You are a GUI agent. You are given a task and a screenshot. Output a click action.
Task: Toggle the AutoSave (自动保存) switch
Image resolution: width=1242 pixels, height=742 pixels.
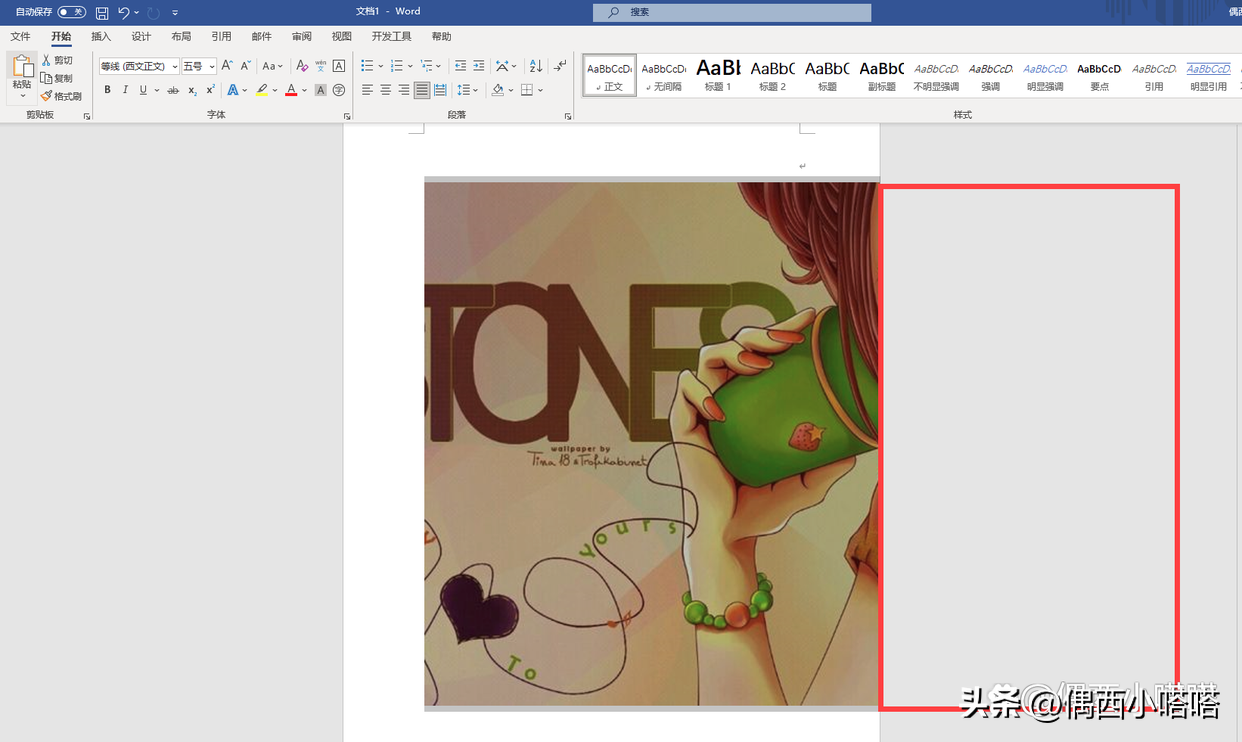pos(71,12)
